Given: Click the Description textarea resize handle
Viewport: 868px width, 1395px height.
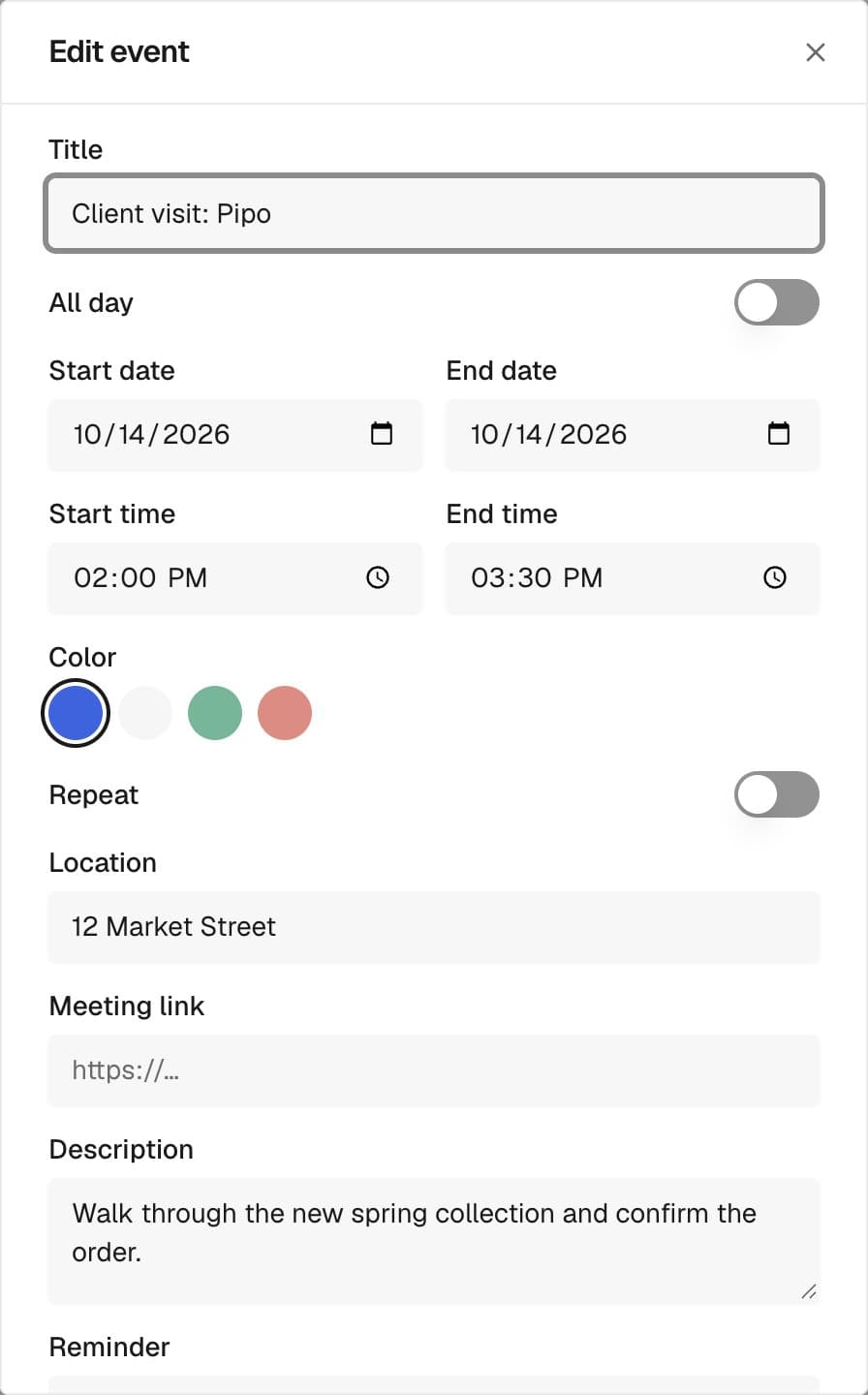Looking at the screenshot, I should tap(809, 1291).
